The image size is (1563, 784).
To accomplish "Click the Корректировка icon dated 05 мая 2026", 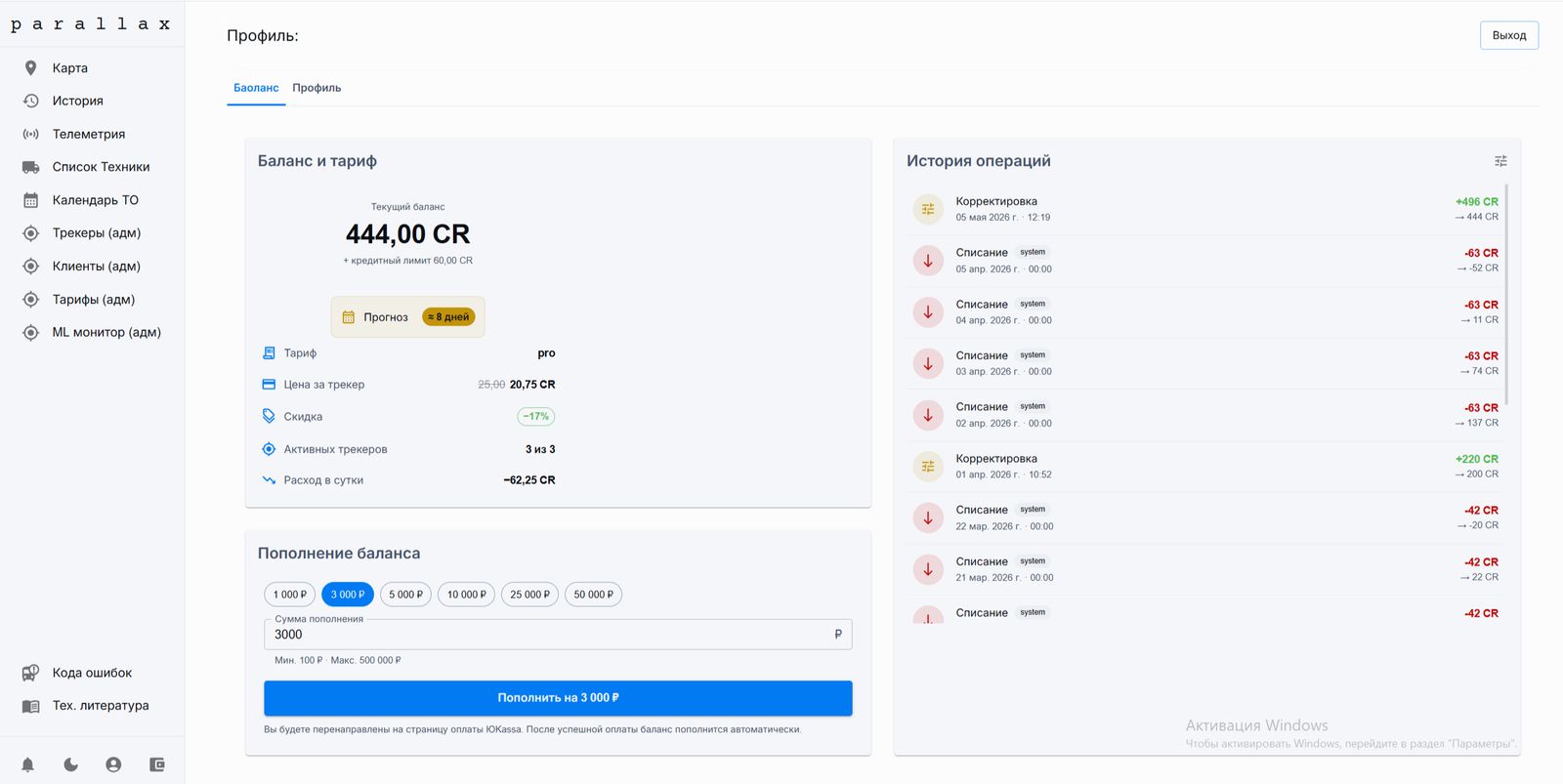I will pos(928,209).
